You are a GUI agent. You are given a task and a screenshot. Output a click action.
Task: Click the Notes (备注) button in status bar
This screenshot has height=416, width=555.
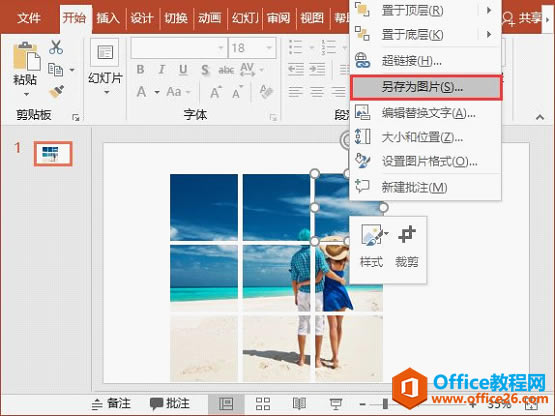111,403
